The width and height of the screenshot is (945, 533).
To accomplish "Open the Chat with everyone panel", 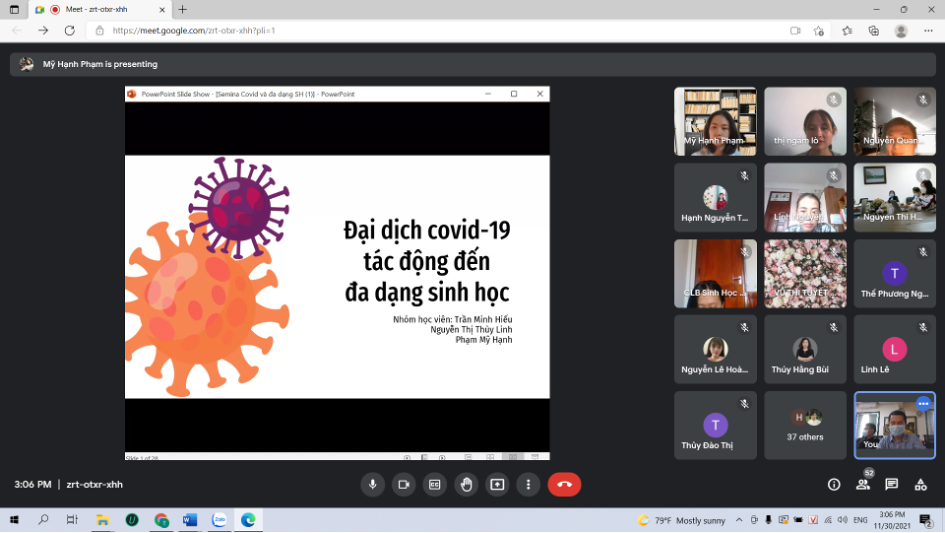I will click(x=891, y=484).
